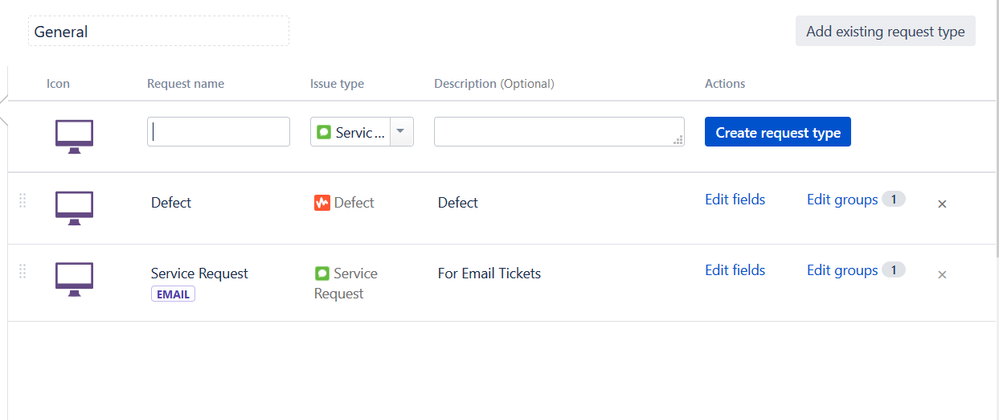This screenshot has height=420, width=999.
Task: Grab the Defect row drag handle
Action: click(22, 201)
